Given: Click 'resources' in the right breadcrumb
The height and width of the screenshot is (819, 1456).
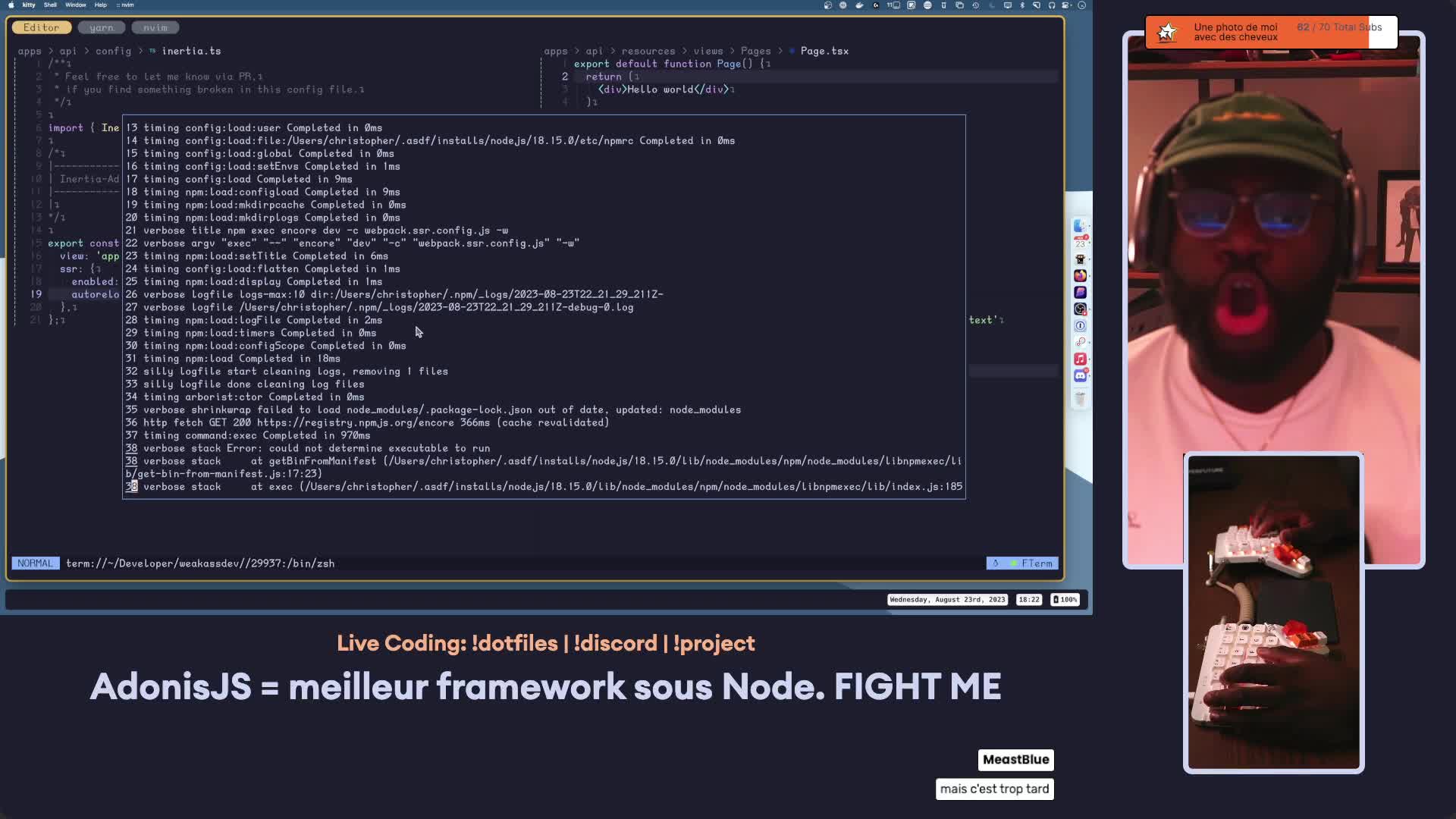Looking at the screenshot, I should [x=648, y=51].
